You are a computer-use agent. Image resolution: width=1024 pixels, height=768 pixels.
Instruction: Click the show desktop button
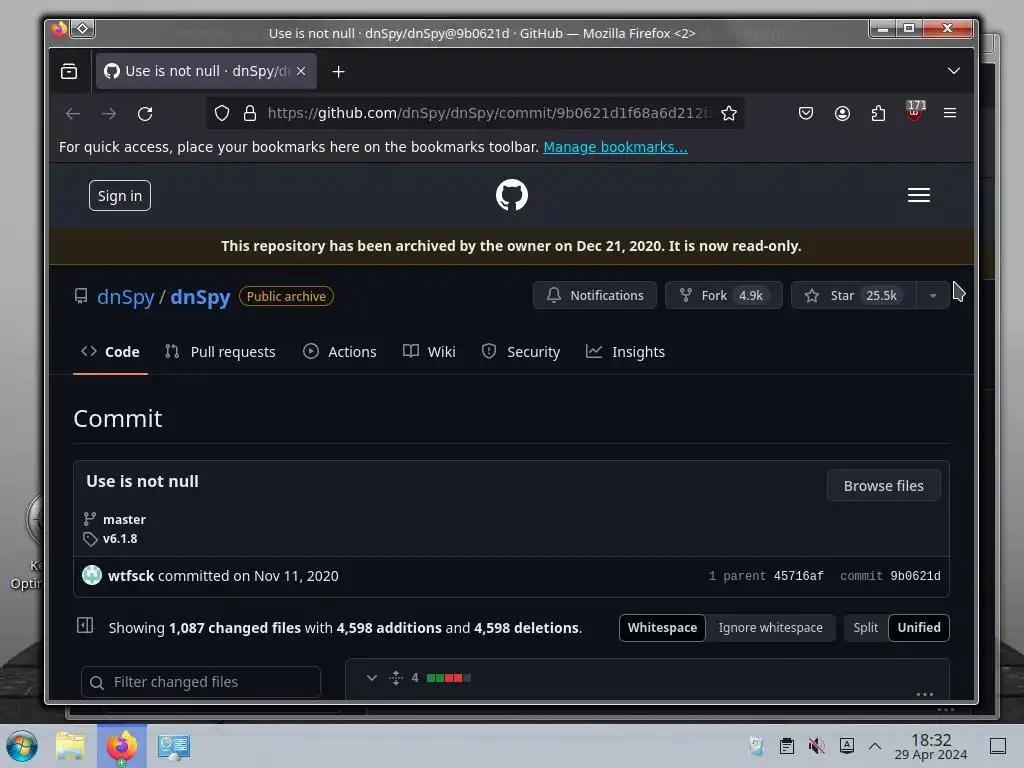[x=998, y=746]
